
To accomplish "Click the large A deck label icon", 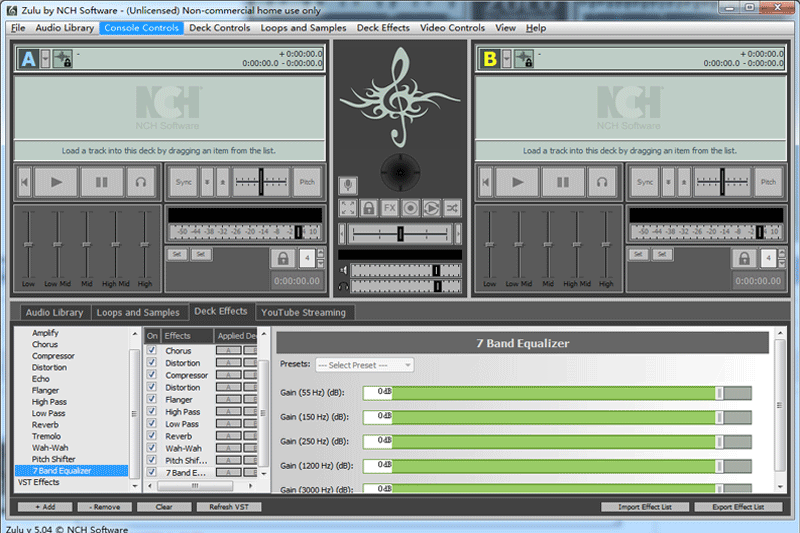I will click(28, 59).
